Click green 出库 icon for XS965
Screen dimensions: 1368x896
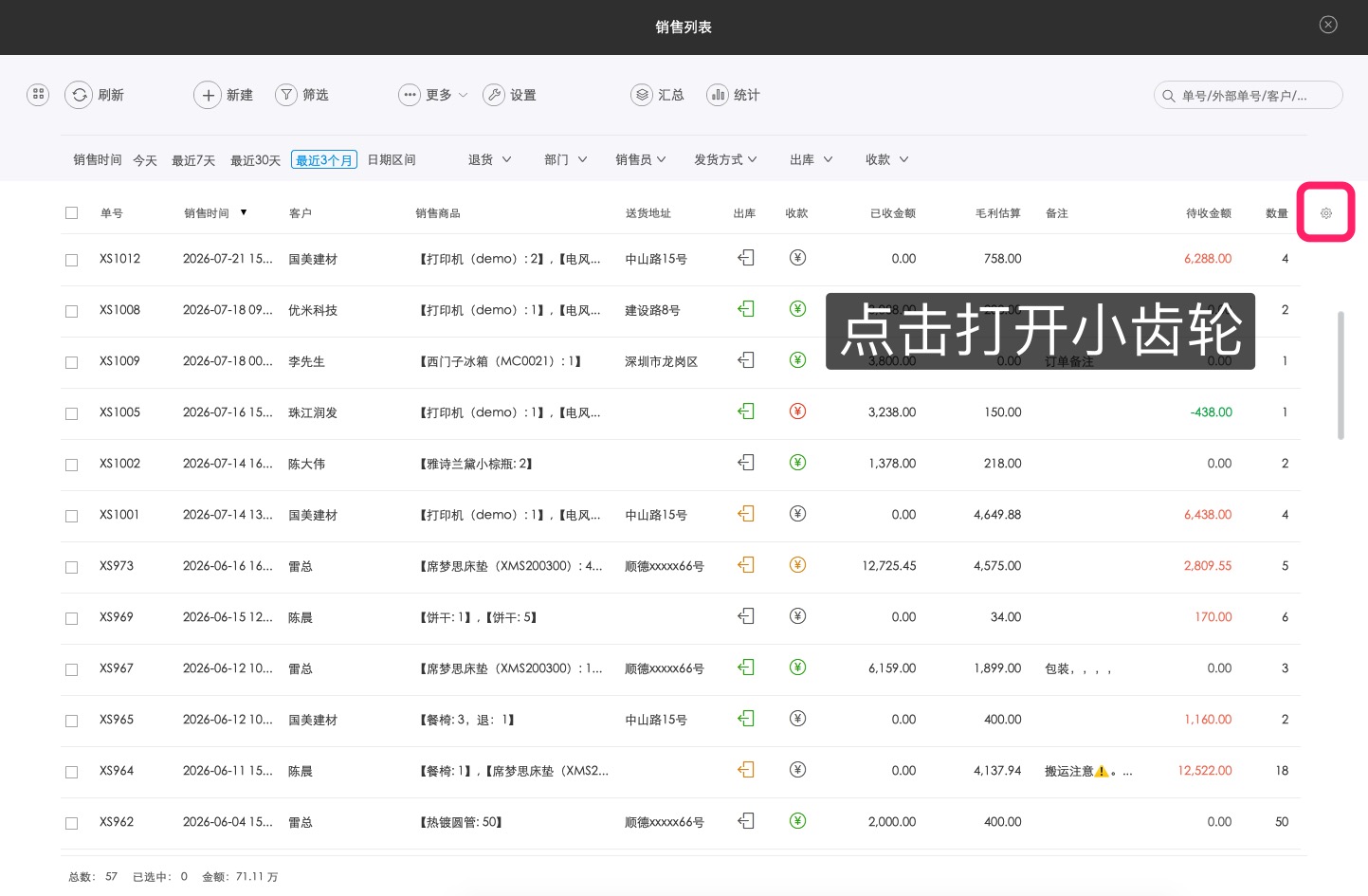tap(746, 719)
